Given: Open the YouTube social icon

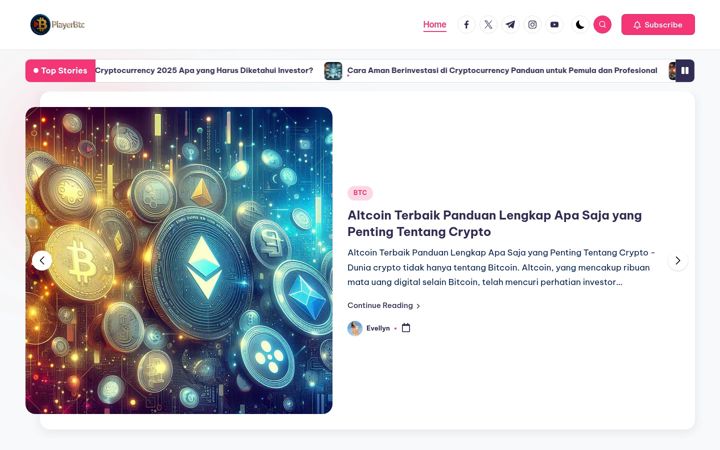Looking at the screenshot, I should coord(554,24).
